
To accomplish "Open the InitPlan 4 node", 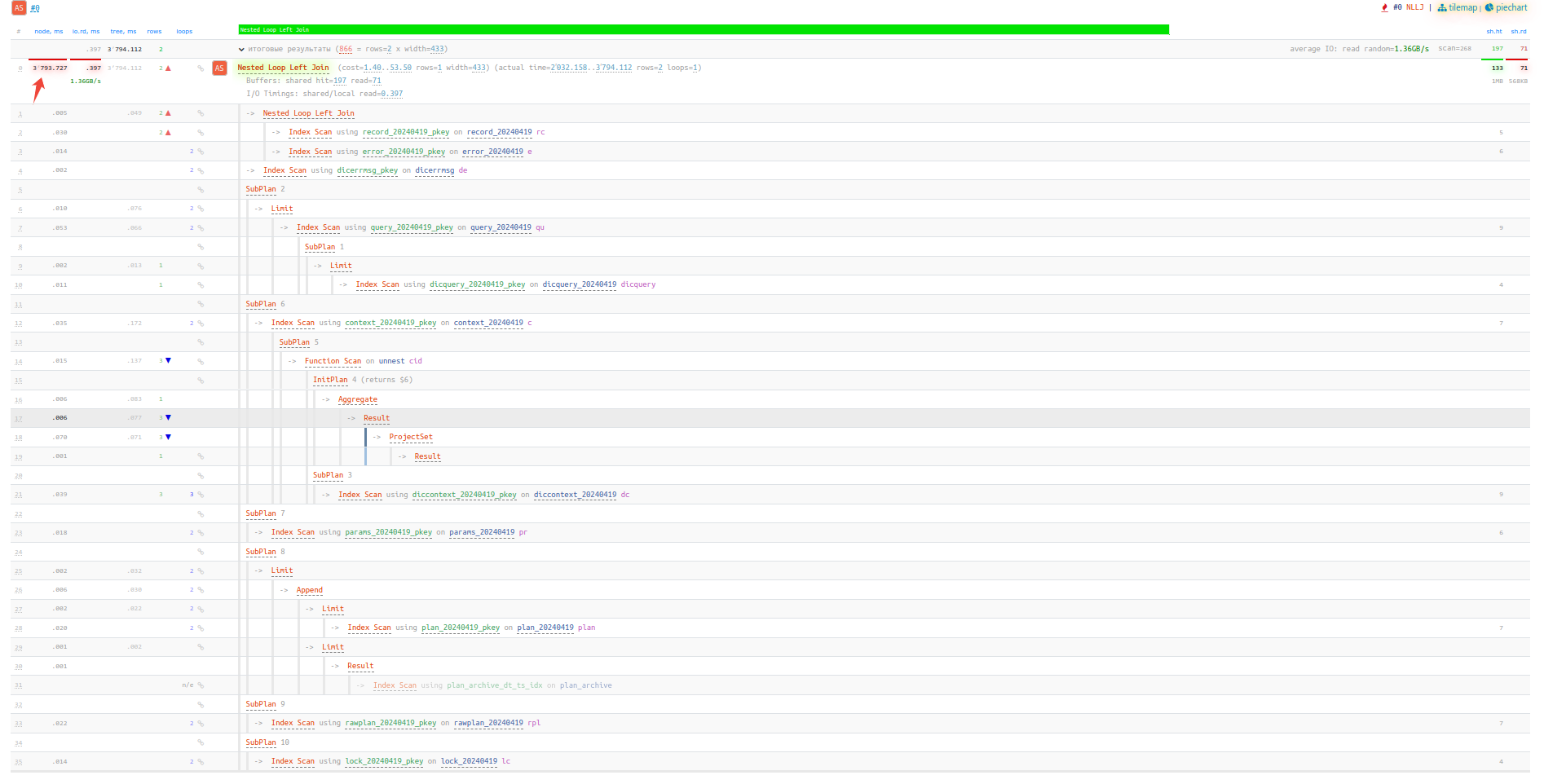I will [x=330, y=380].
